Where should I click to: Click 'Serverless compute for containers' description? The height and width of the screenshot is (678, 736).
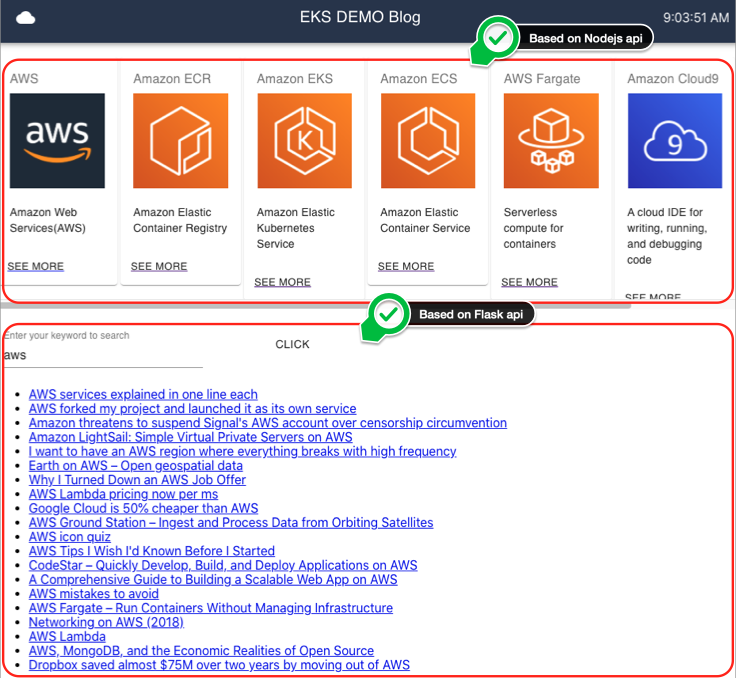click(x=534, y=228)
